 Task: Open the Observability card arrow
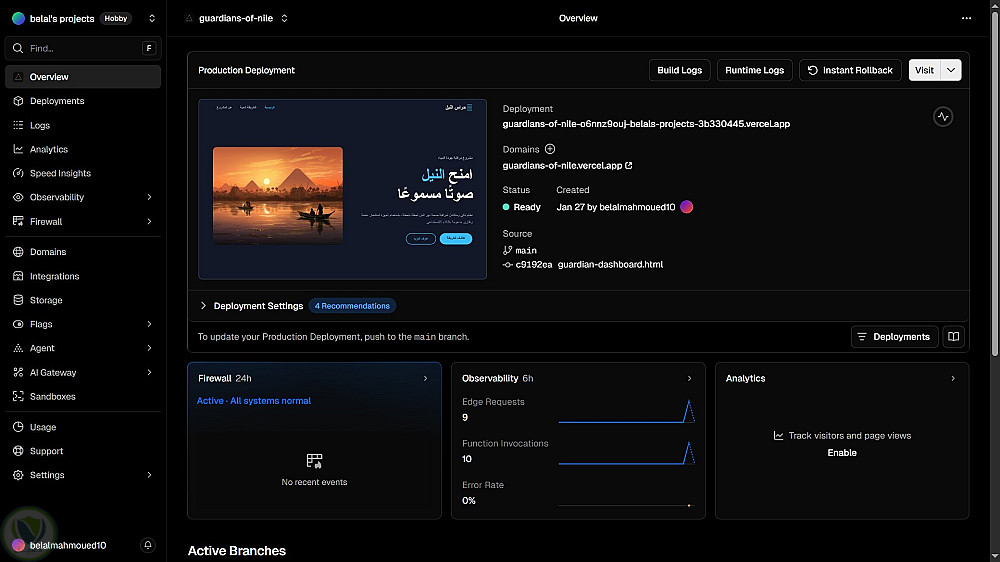[689, 378]
